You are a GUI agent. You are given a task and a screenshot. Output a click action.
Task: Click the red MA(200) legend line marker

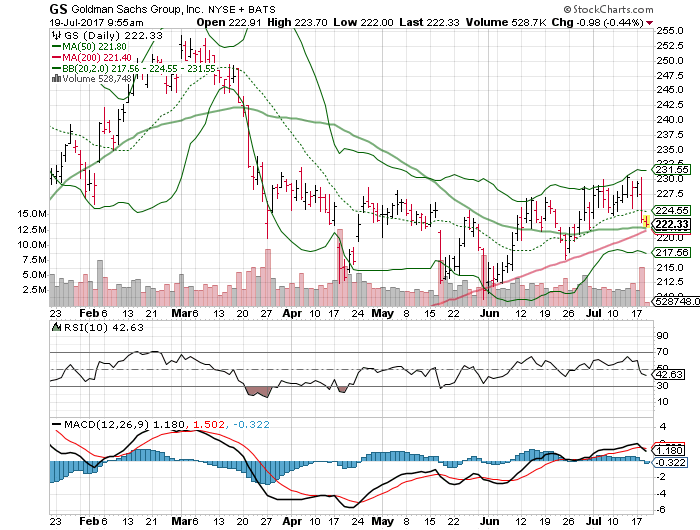pos(56,58)
